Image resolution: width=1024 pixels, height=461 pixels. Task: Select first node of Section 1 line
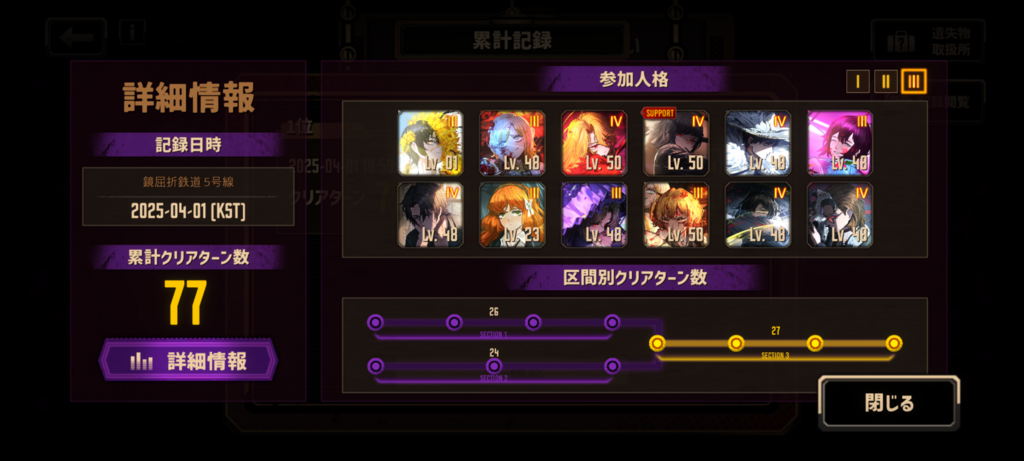pos(375,323)
